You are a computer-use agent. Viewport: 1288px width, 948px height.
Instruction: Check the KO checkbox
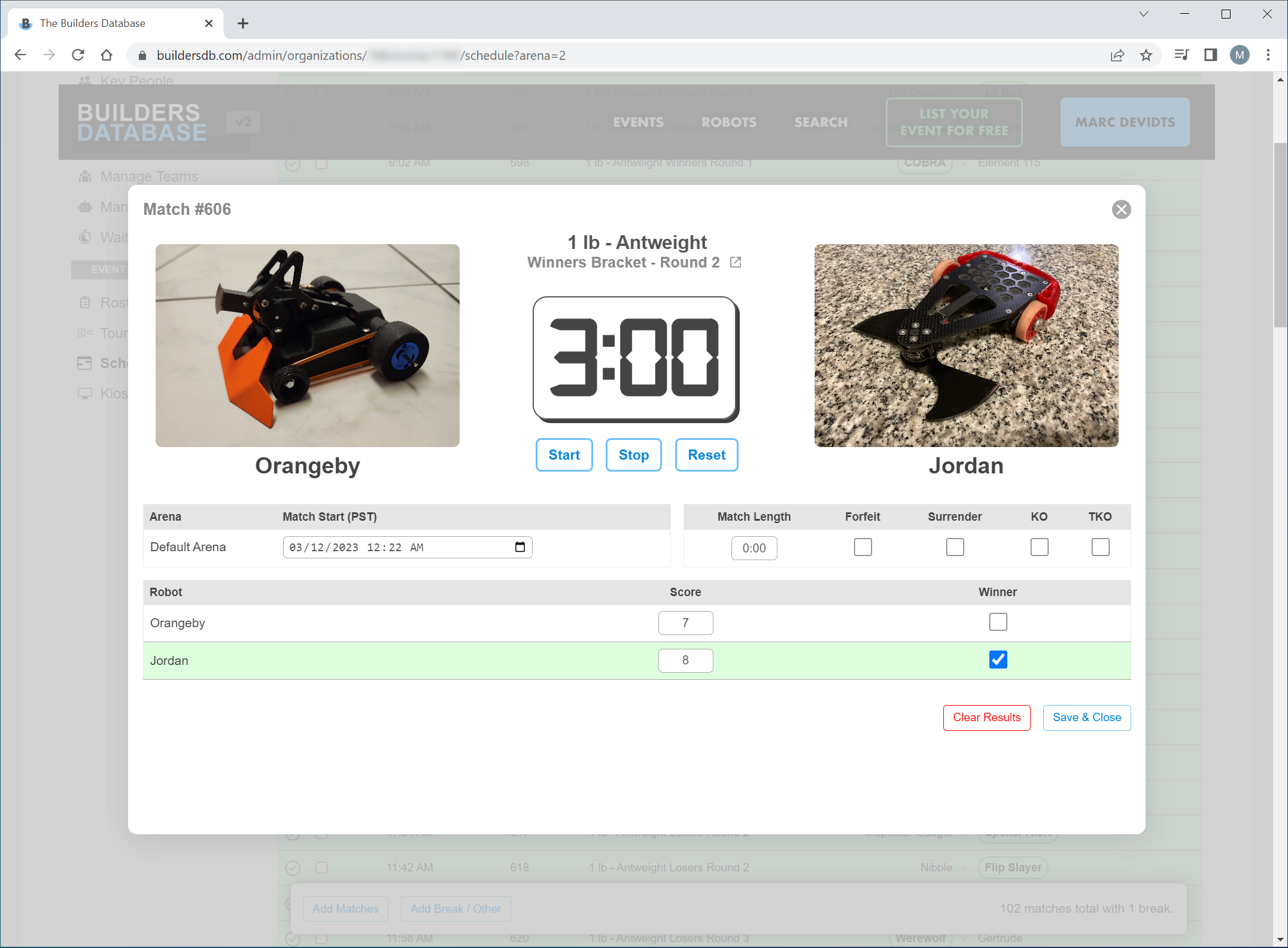[x=1039, y=547]
